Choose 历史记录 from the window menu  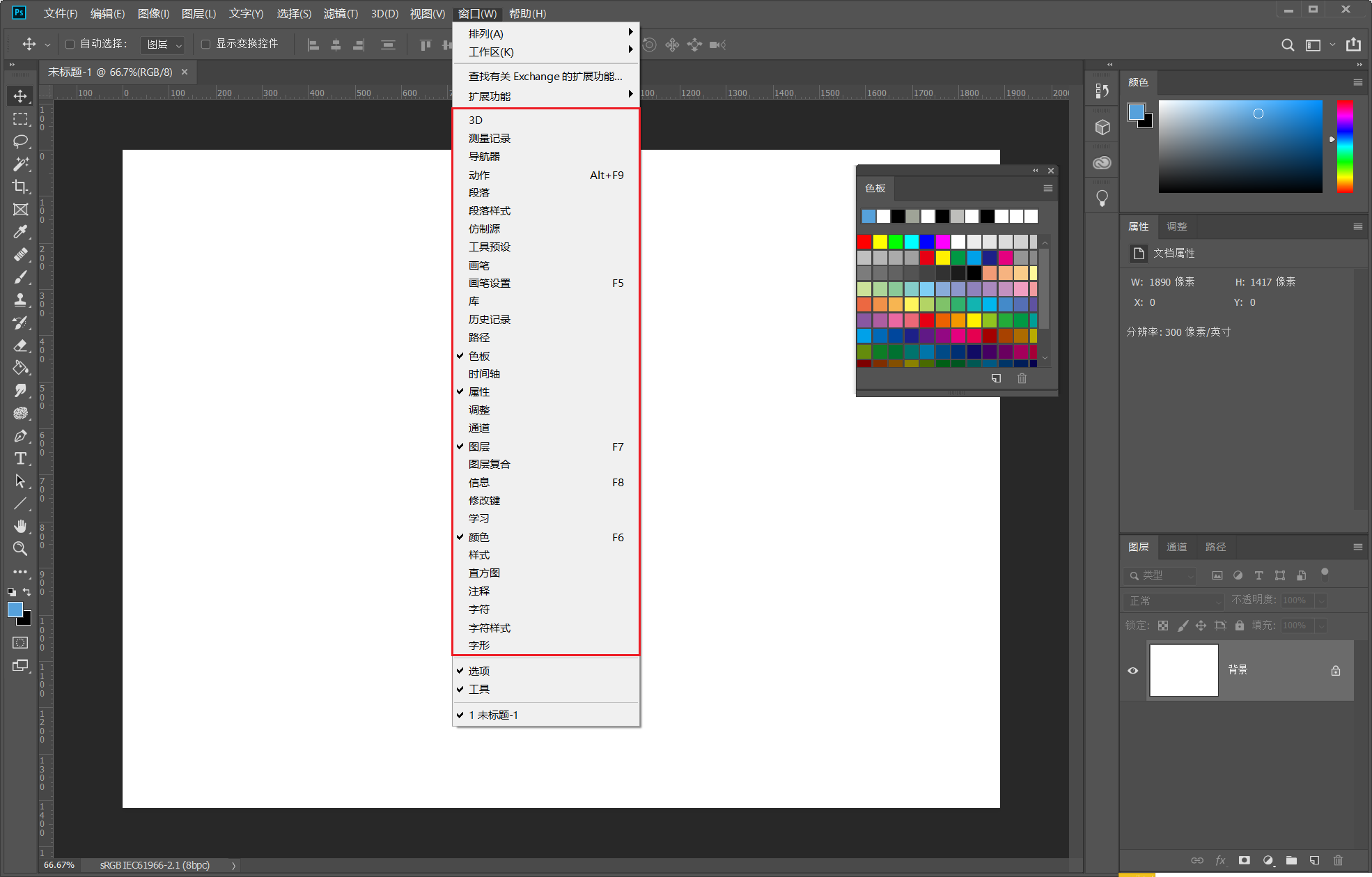pyautogui.click(x=490, y=320)
